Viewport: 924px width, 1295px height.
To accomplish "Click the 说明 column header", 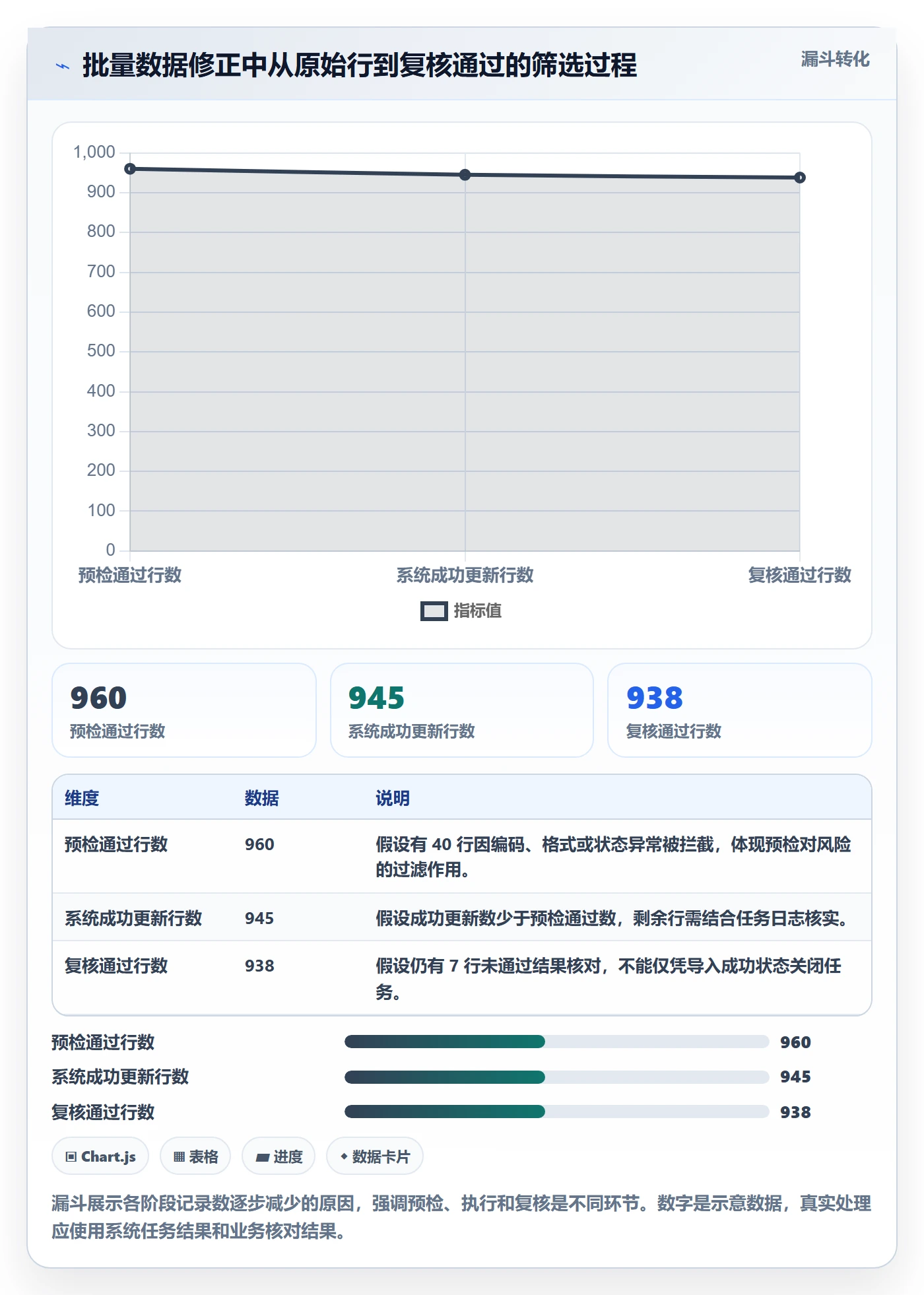I will [x=393, y=798].
